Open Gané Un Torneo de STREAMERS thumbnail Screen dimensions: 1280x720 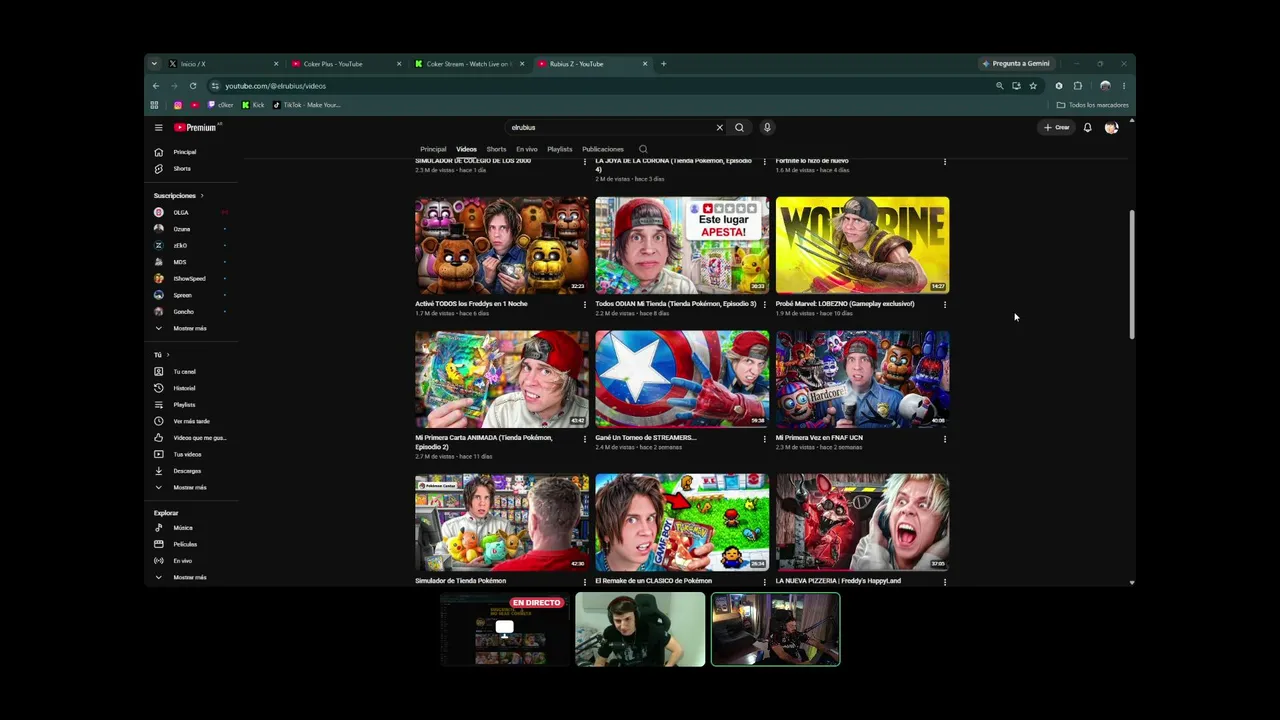click(x=682, y=379)
